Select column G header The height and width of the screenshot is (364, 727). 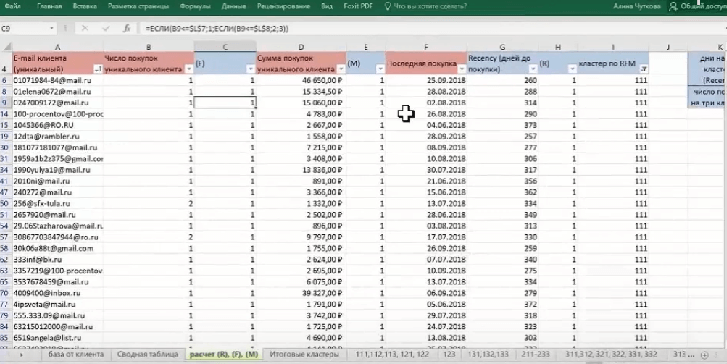pyautogui.click(x=503, y=47)
